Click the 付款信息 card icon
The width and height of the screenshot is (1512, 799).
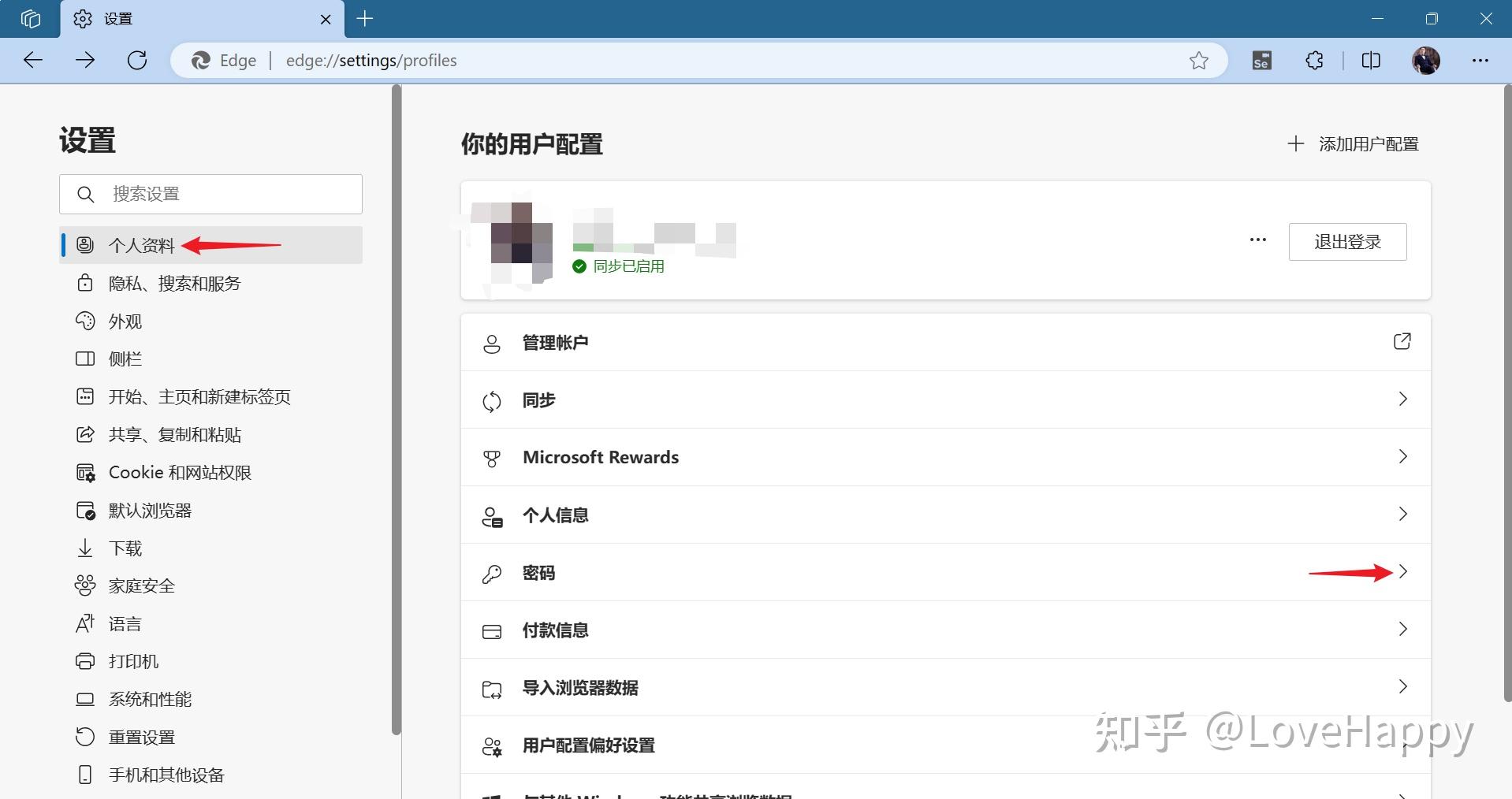click(492, 632)
